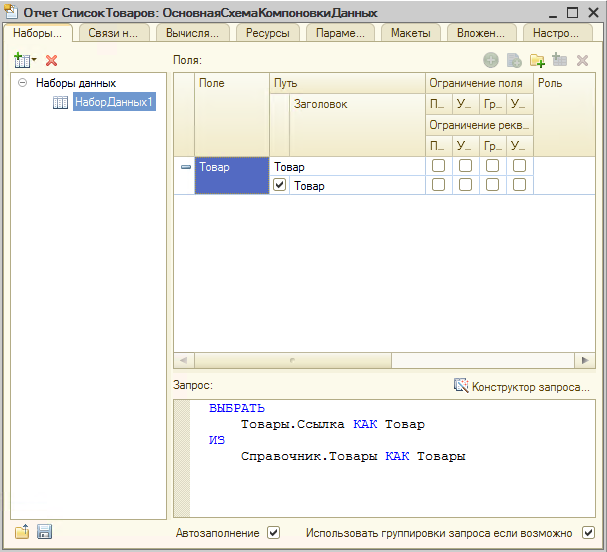Viewport: 607px width, 552px height.
Task: Delete selected data set with red X
Action: click(x=52, y=61)
